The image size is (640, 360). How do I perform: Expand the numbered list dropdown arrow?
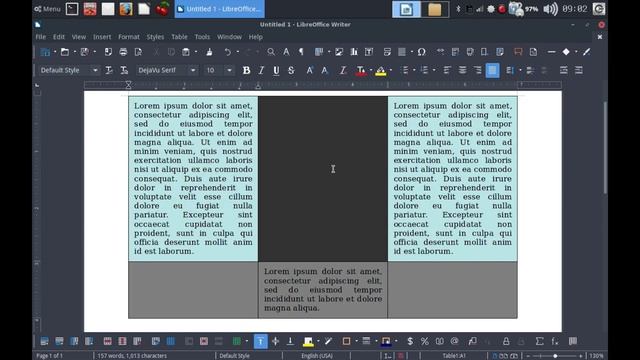coord(433,70)
